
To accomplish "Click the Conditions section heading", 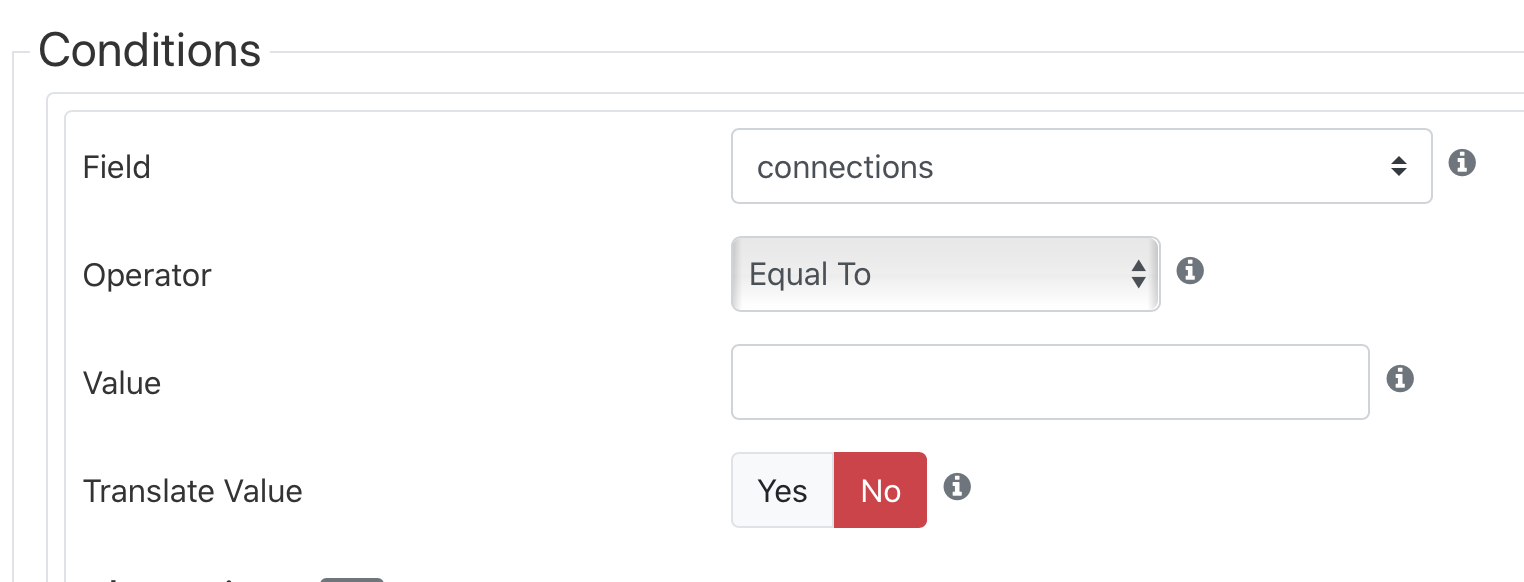I will tap(150, 50).
